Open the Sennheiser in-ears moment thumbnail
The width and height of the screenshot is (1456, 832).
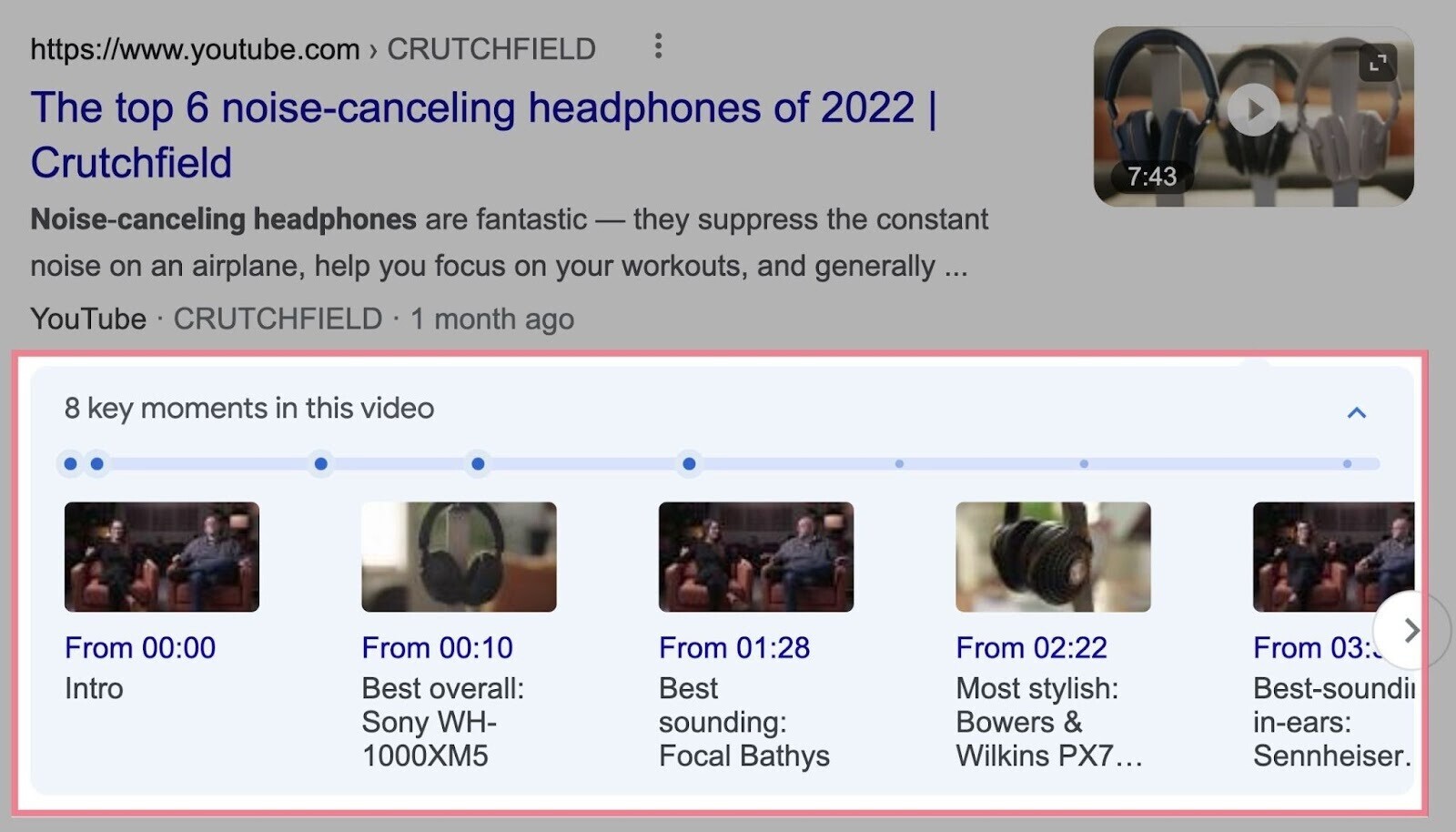[x=1333, y=557]
